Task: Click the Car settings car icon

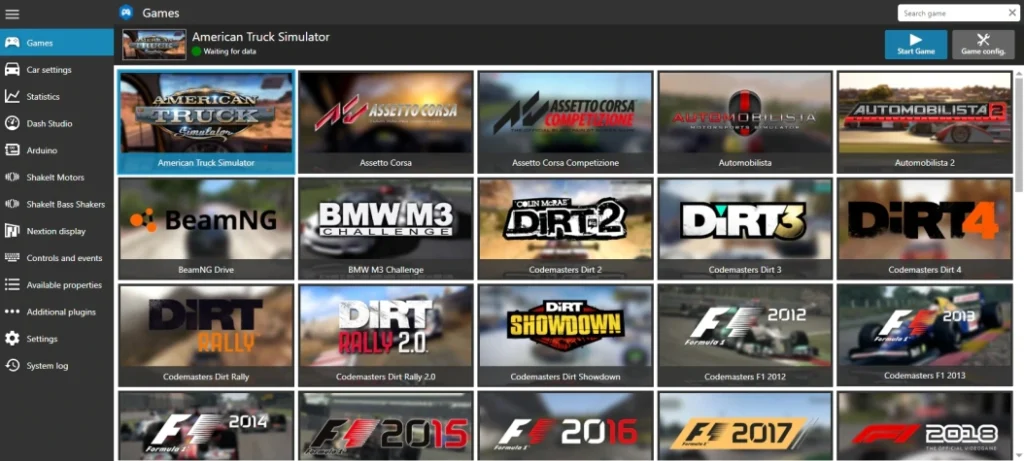Action: [x=12, y=69]
